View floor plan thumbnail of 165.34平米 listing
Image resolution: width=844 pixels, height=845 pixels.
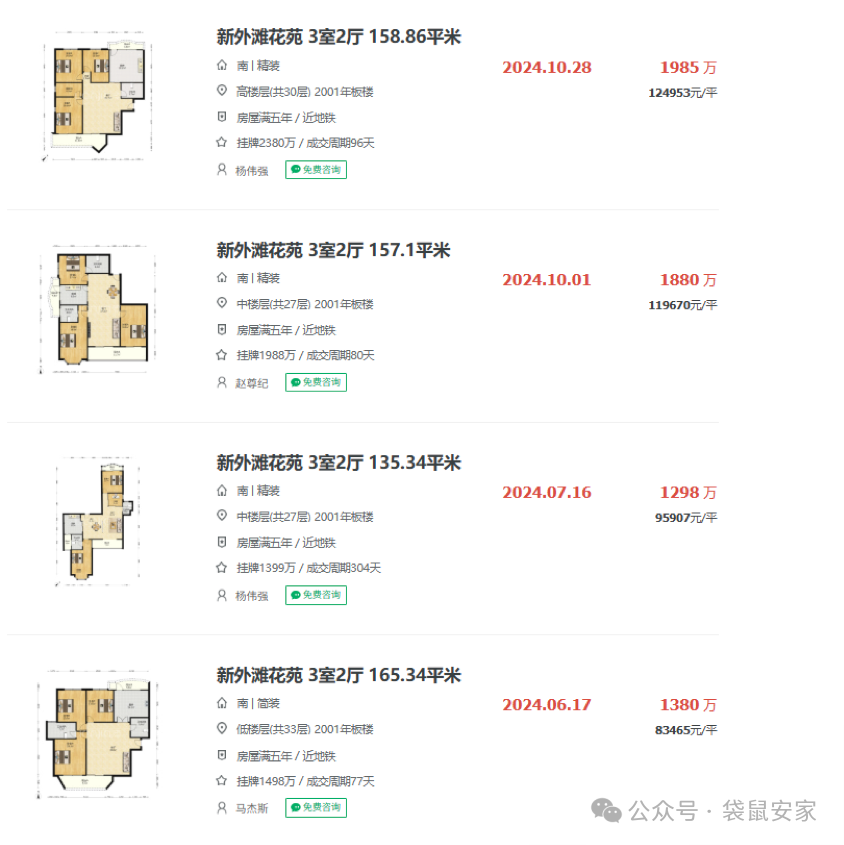[97, 734]
